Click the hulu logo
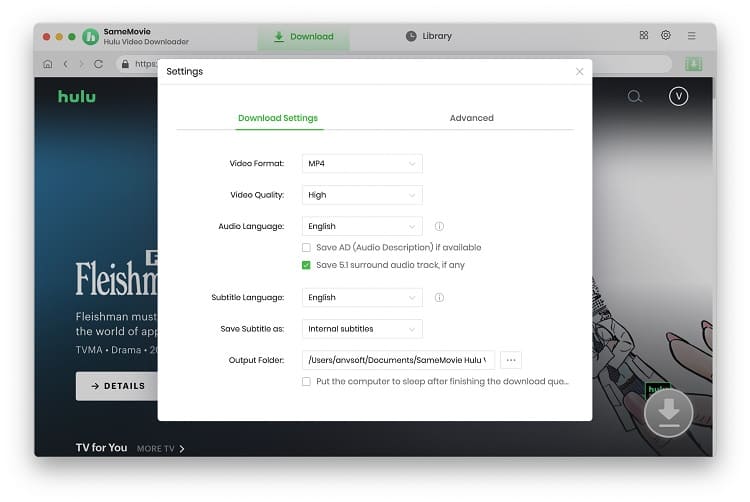The image size is (750, 502). click(77, 97)
